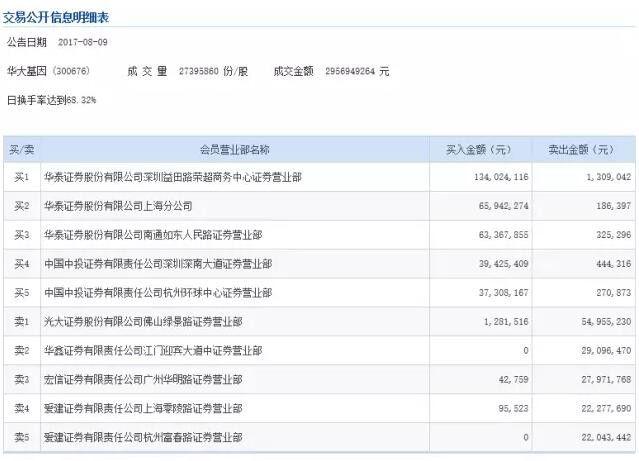Click buy amount 134,024,116
This screenshot has width=639, height=461.
click(x=501, y=177)
